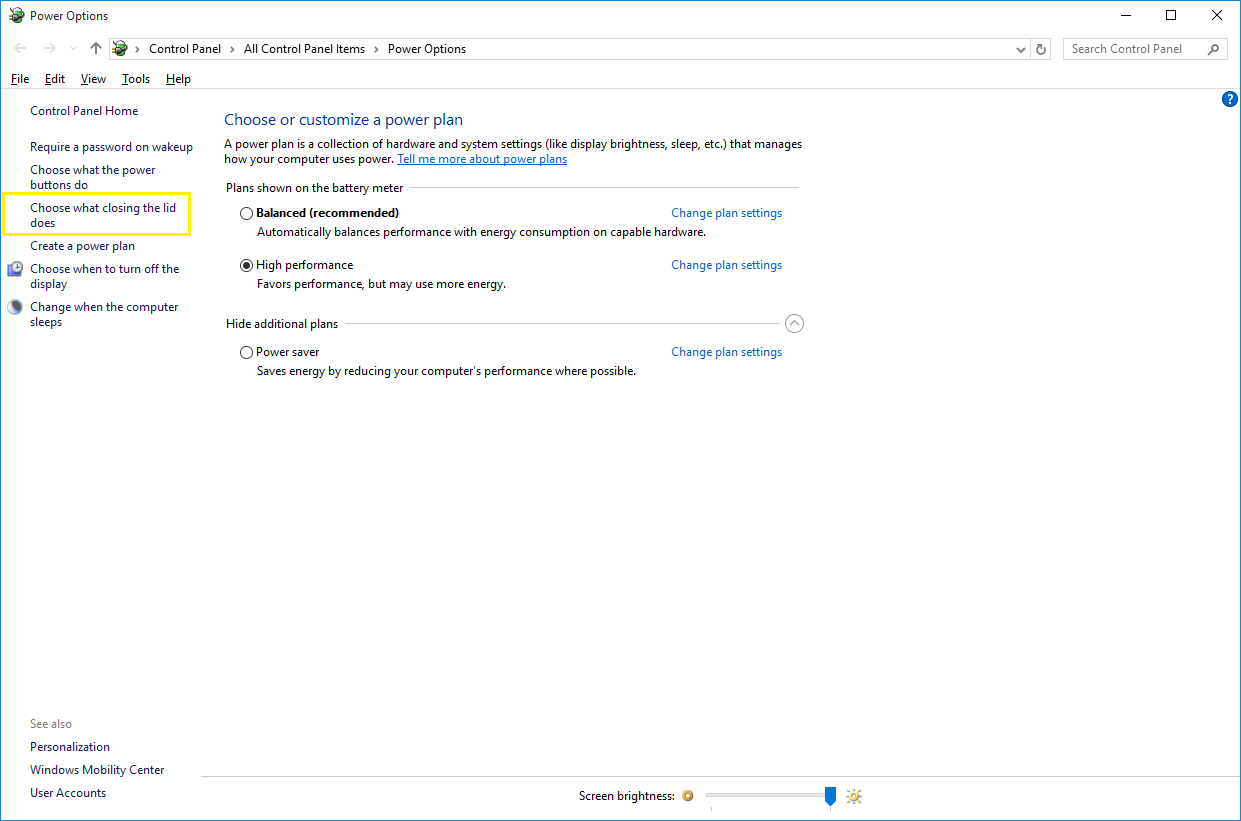Open User Accounts link

coord(68,793)
